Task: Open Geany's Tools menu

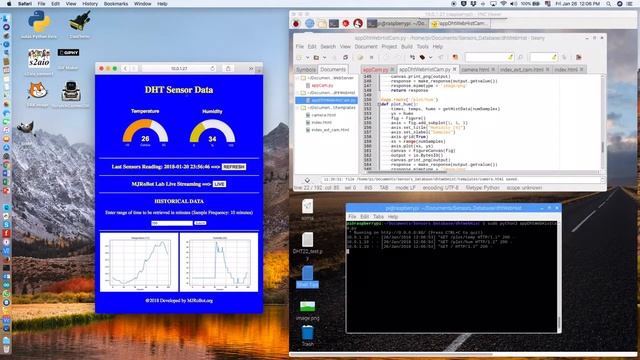Action: pyautogui.click(x=423, y=47)
